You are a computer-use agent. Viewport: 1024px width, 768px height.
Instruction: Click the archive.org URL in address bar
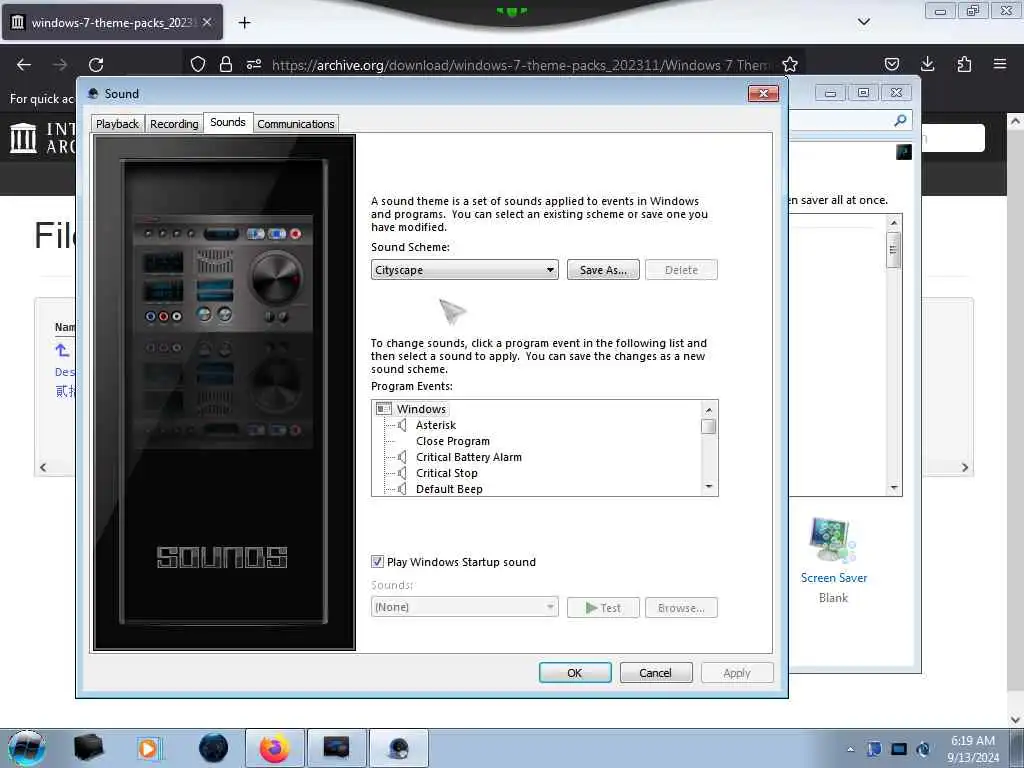520,65
